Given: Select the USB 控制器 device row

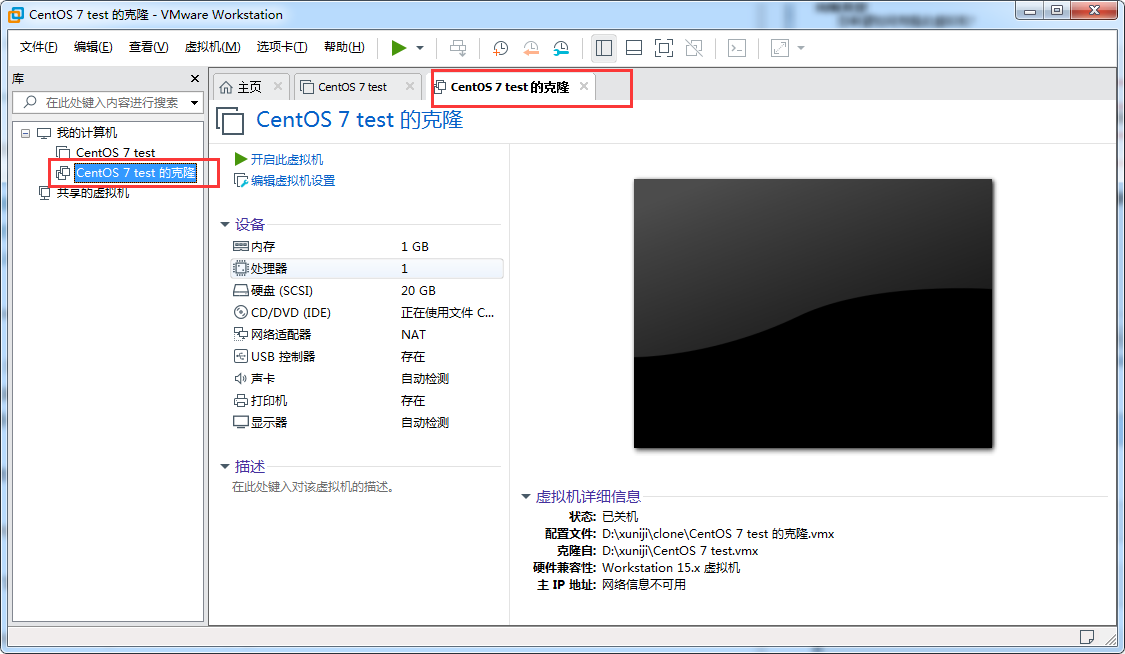Looking at the screenshot, I should tap(366, 356).
